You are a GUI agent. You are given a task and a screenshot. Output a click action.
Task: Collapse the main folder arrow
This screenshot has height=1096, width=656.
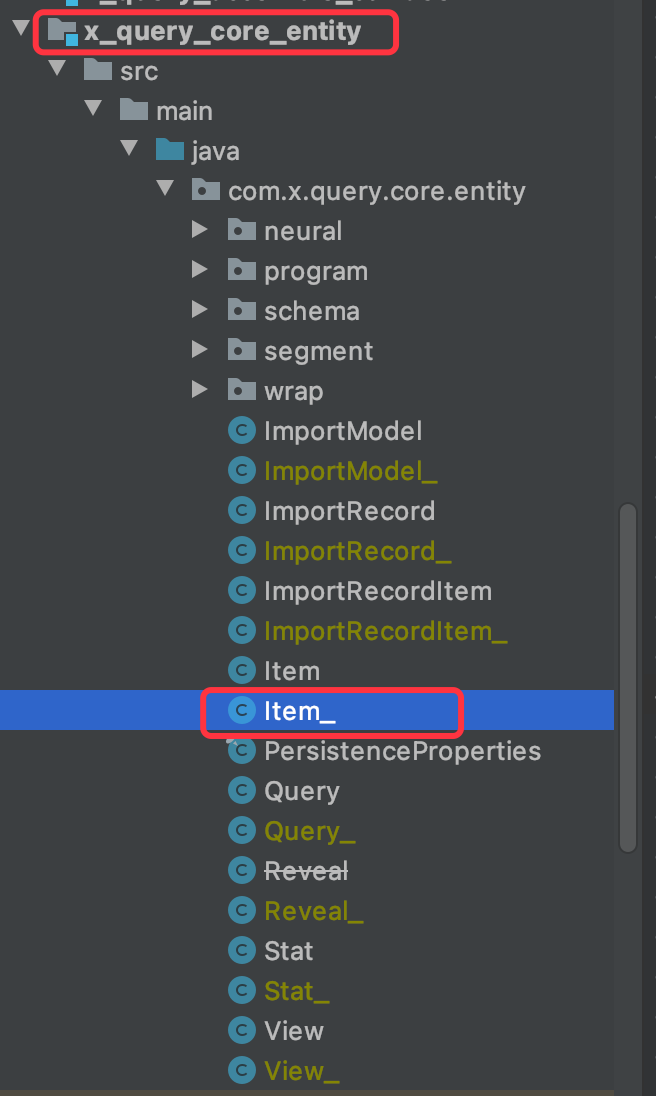[93, 111]
